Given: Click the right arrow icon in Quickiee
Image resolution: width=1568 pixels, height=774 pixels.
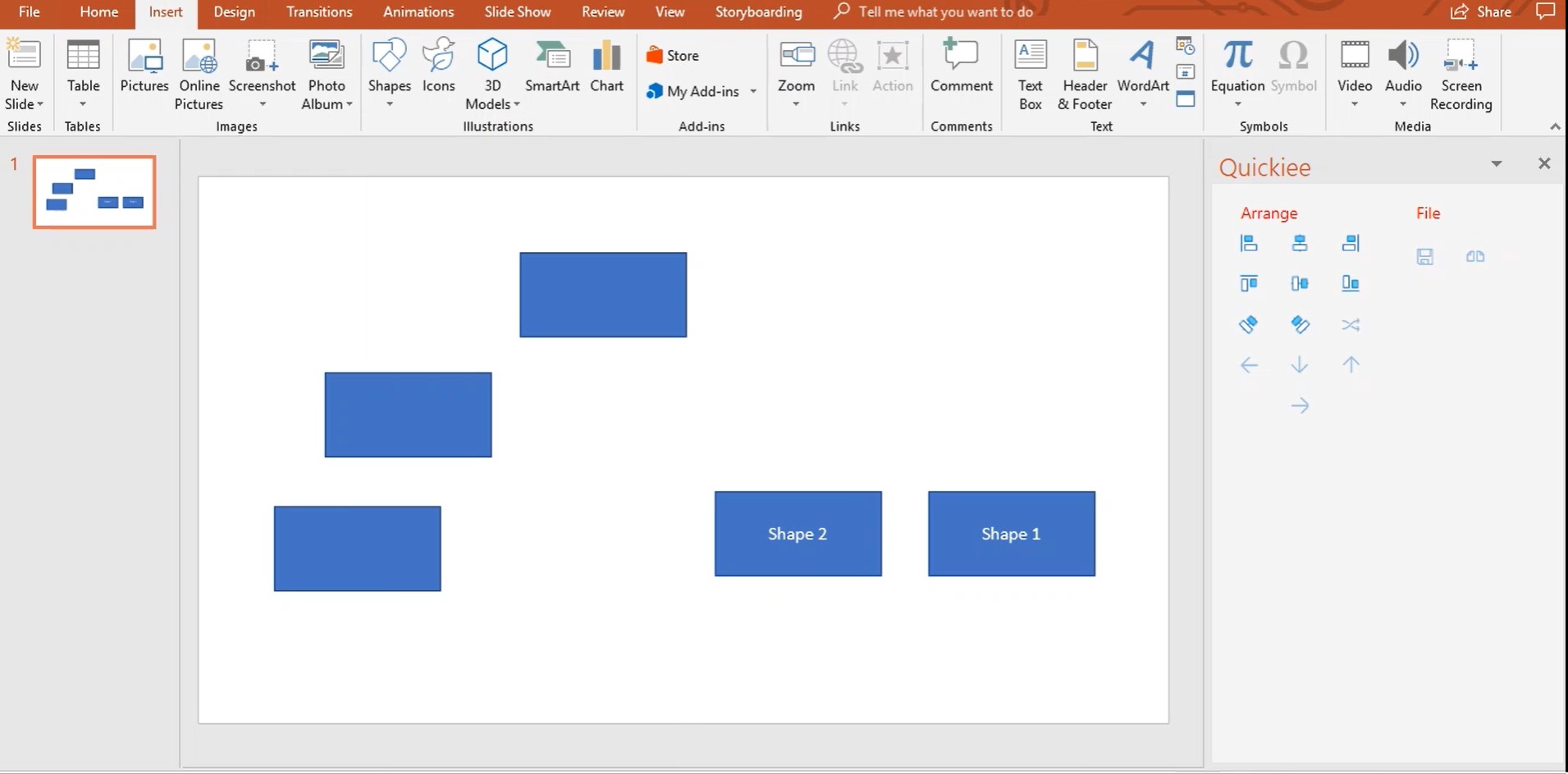Looking at the screenshot, I should 1300,405.
